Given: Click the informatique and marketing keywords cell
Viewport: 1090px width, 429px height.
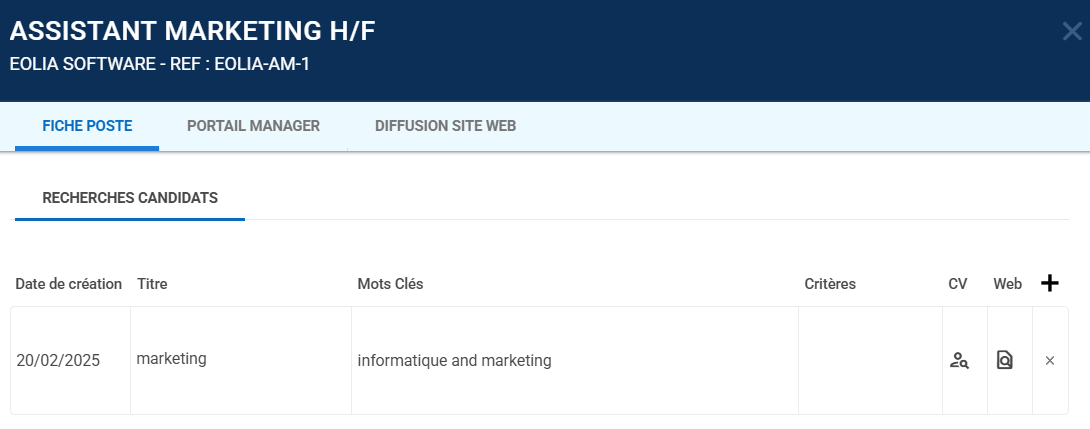Looking at the screenshot, I should (454, 361).
